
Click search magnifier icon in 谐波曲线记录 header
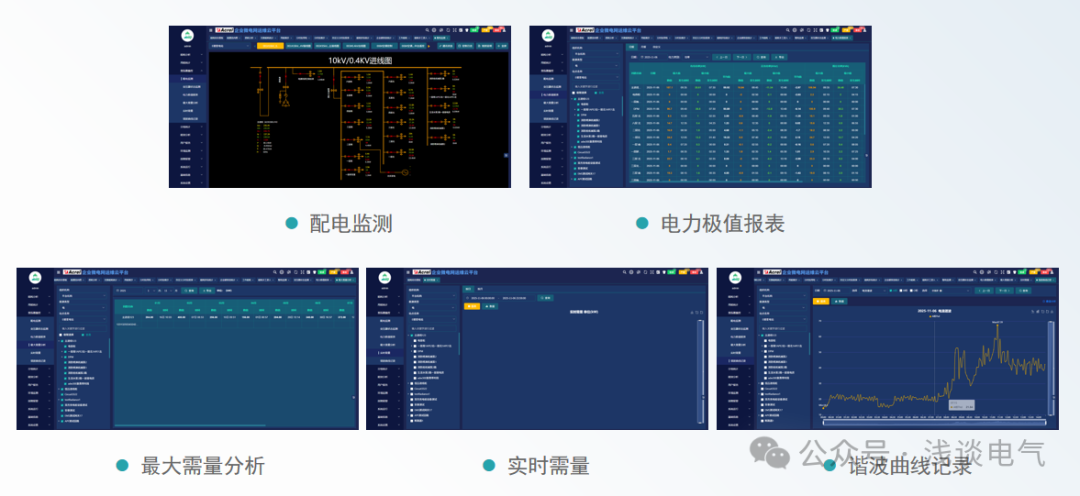(x=975, y=272)
